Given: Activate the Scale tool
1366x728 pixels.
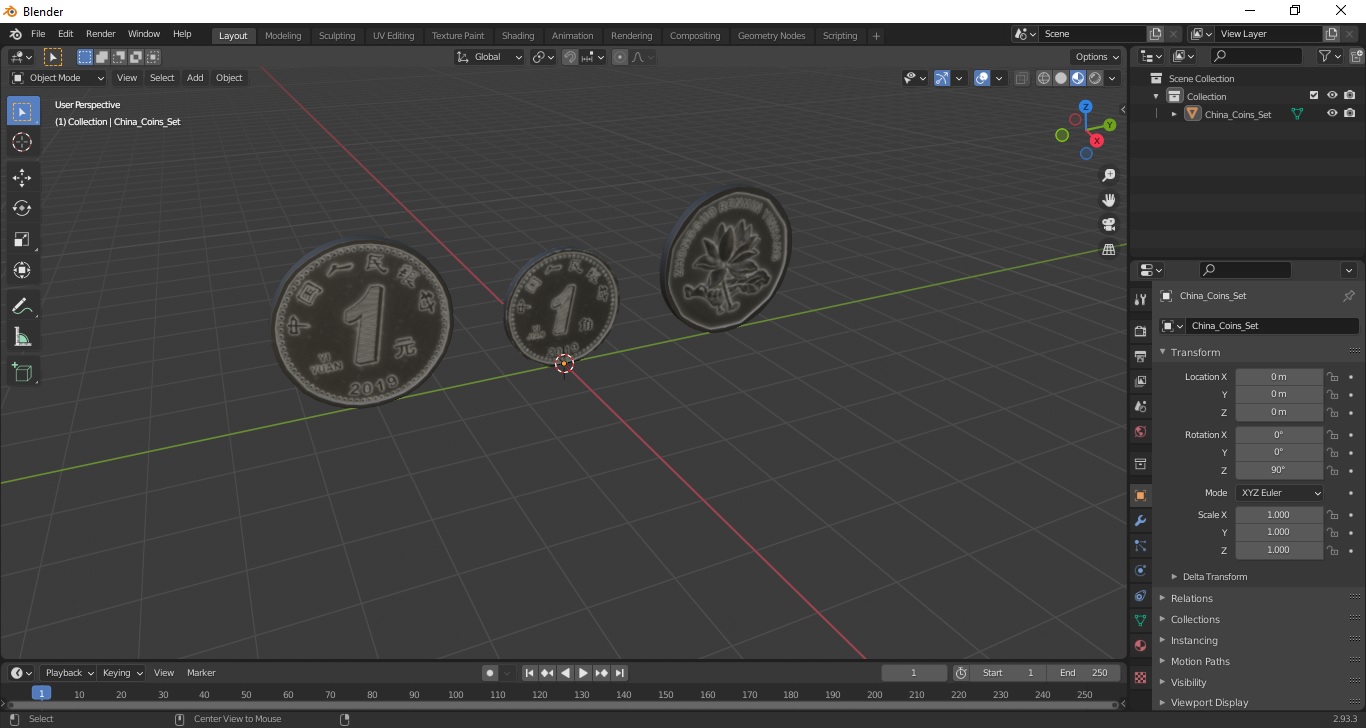Looking at the screenshot, I should [x=22, y=239].
